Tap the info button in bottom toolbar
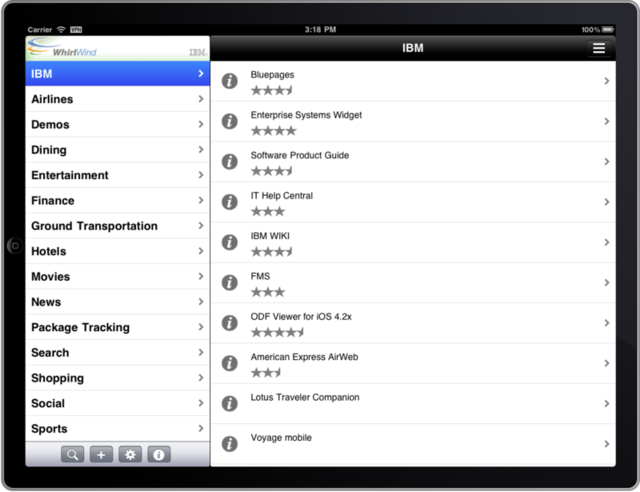 [x=159, y=454]
